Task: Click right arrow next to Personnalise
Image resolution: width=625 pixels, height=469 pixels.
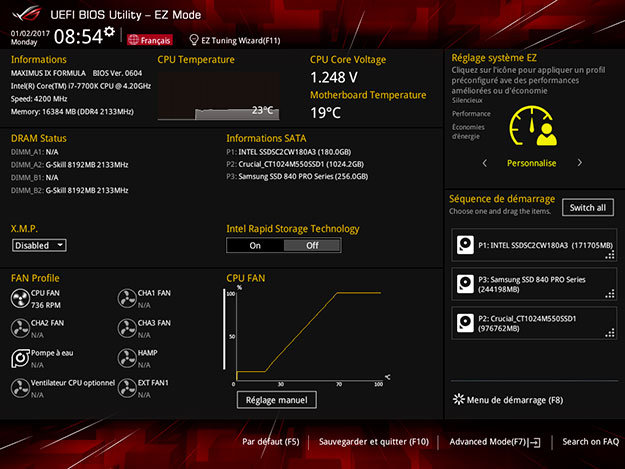Action: (579, 162)
